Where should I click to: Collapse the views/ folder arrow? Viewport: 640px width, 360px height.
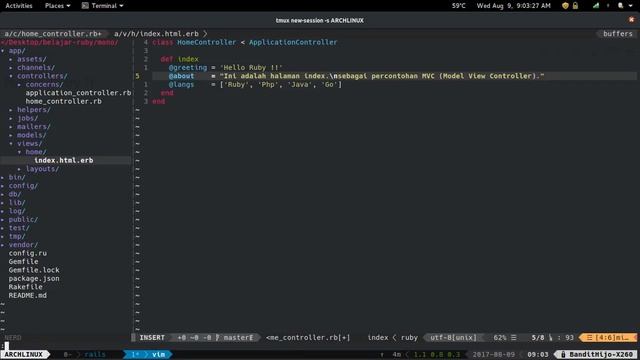pos(11,144)
